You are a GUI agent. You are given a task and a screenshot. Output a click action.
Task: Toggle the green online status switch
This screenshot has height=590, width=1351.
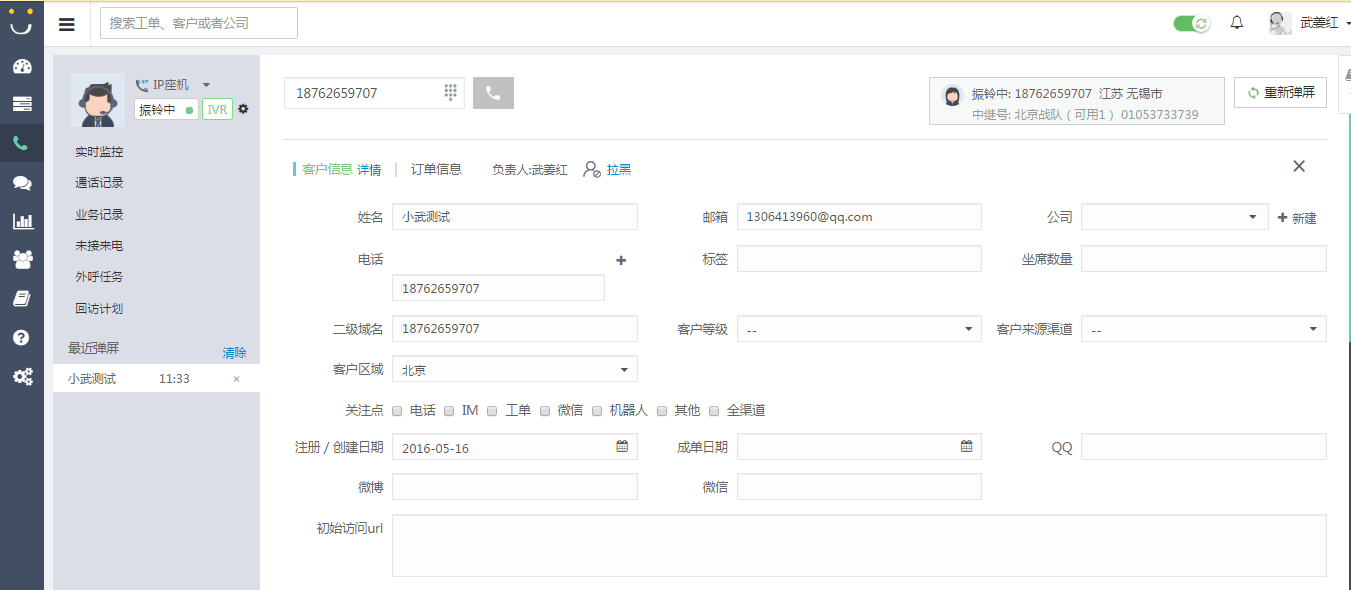1191,23
